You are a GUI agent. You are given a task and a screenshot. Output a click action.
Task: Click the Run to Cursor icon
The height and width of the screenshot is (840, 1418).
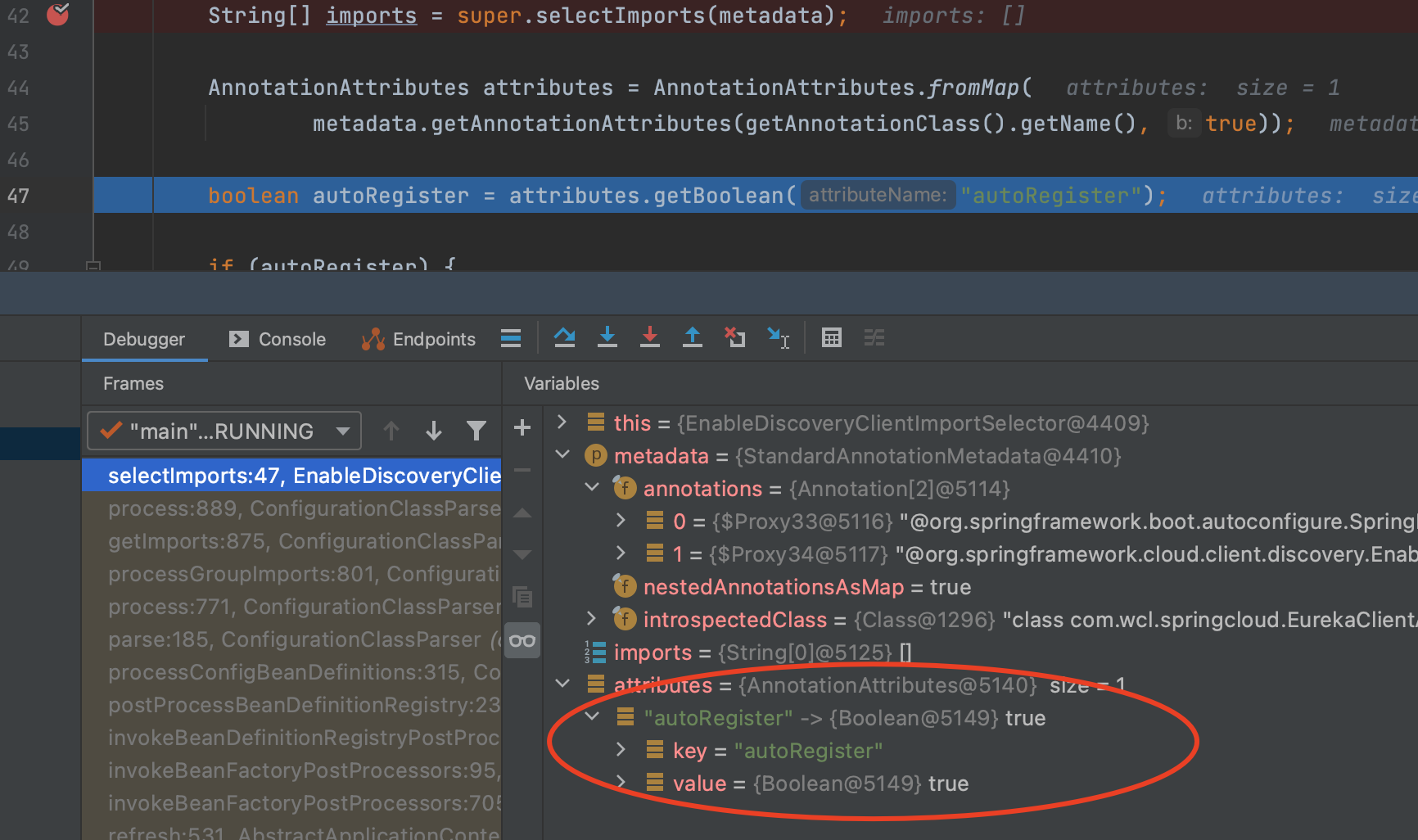(778, 337)
